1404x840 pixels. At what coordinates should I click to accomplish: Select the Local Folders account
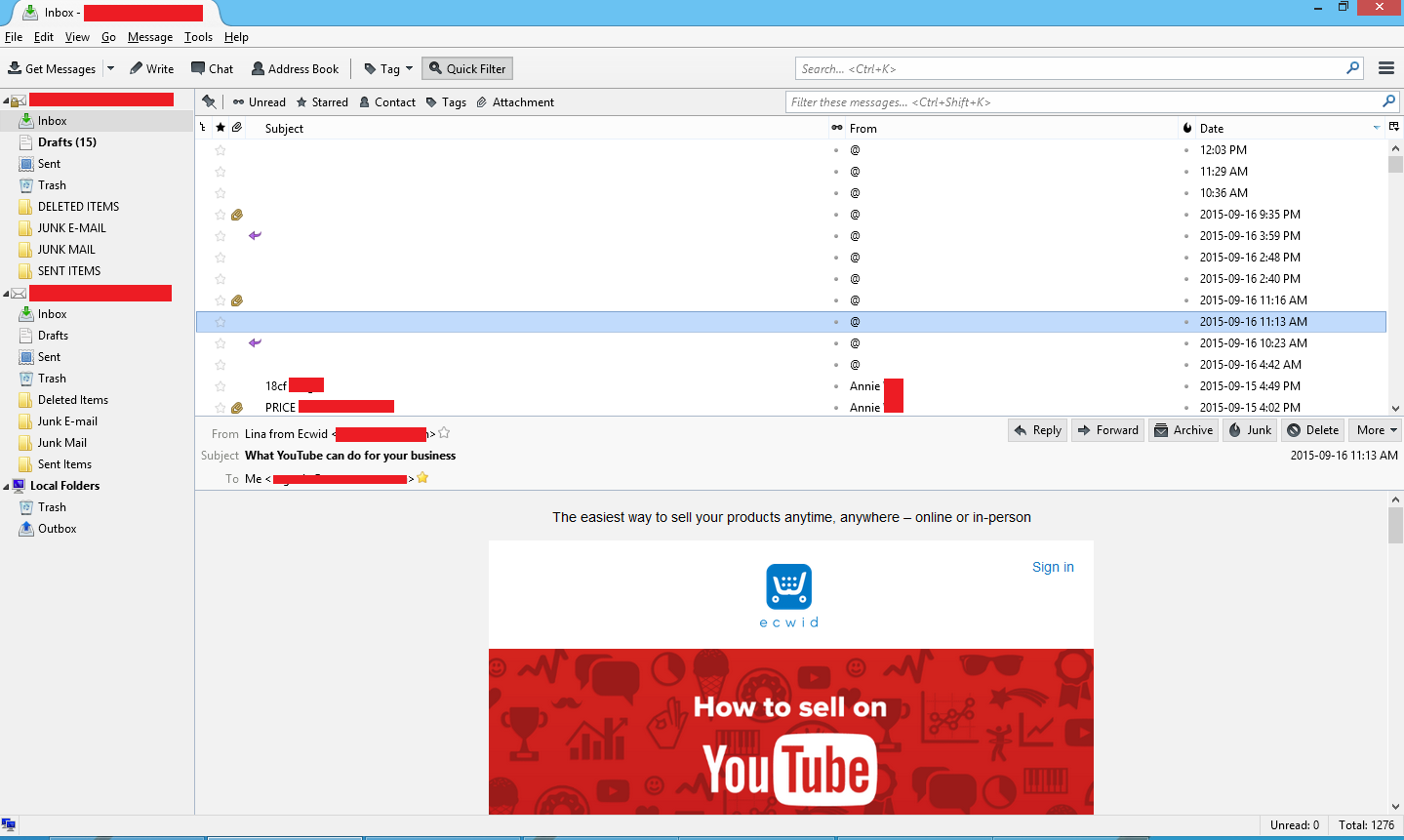(x=64, y=486)
